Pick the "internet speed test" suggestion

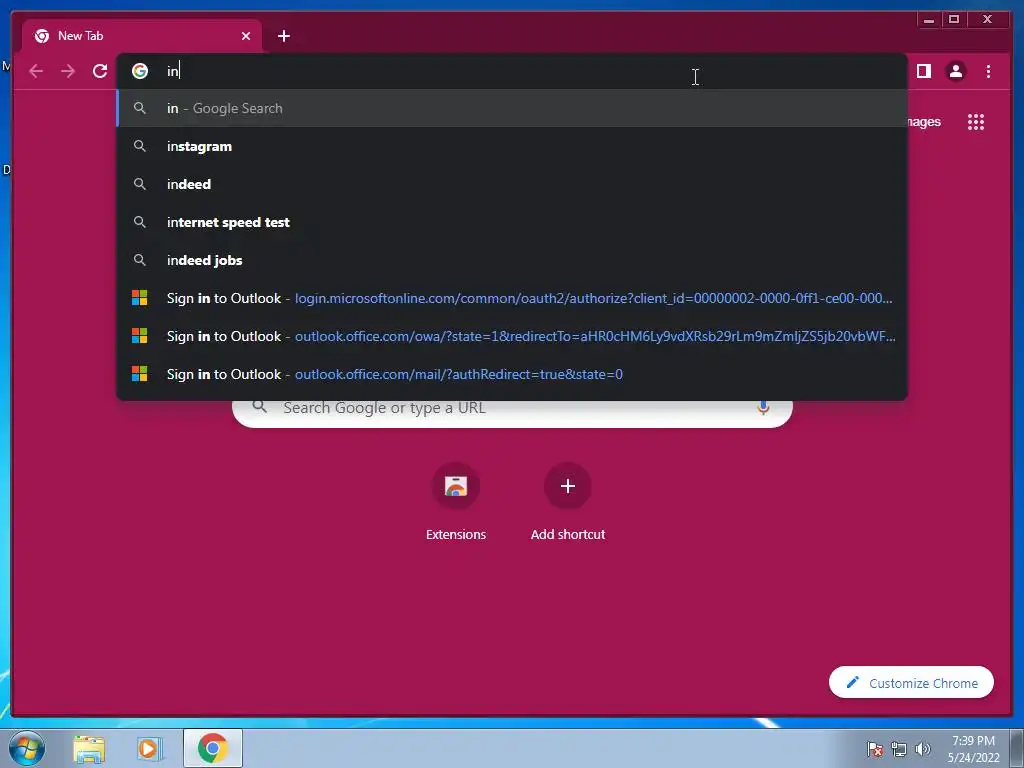coord(512,222)
